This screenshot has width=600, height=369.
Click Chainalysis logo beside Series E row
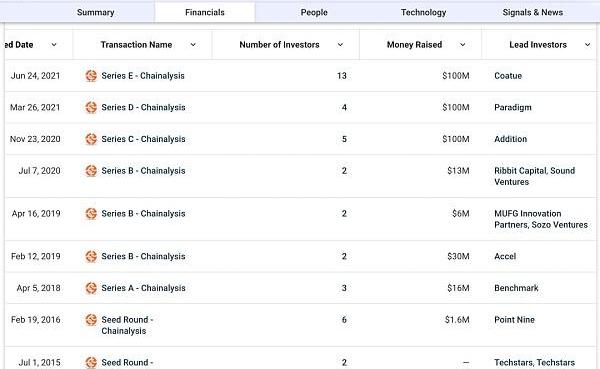pyautogui.click(x=91, y=76)
